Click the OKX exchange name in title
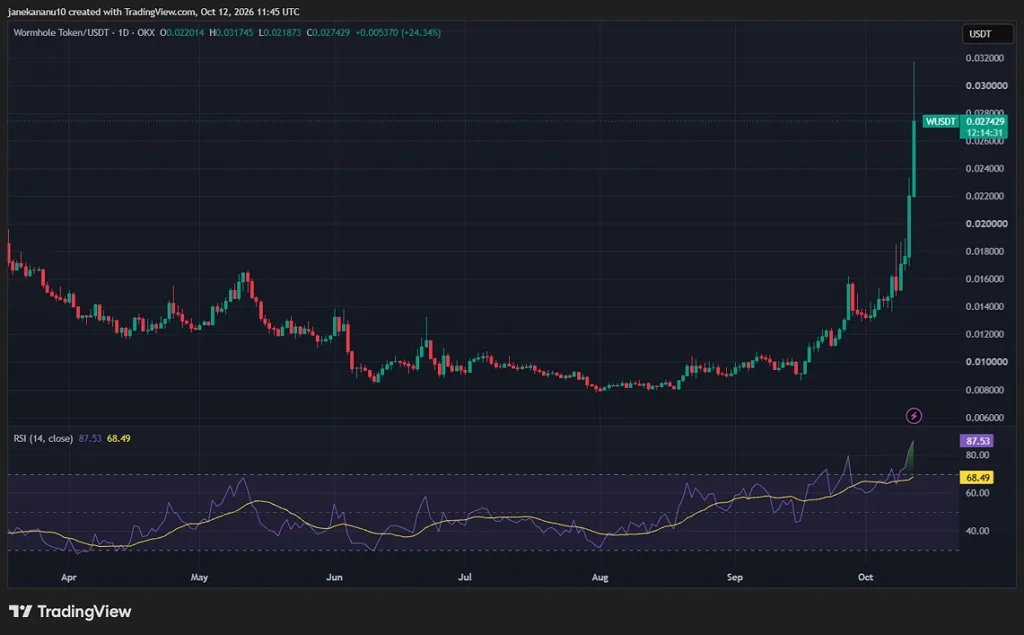 point(146,32)
